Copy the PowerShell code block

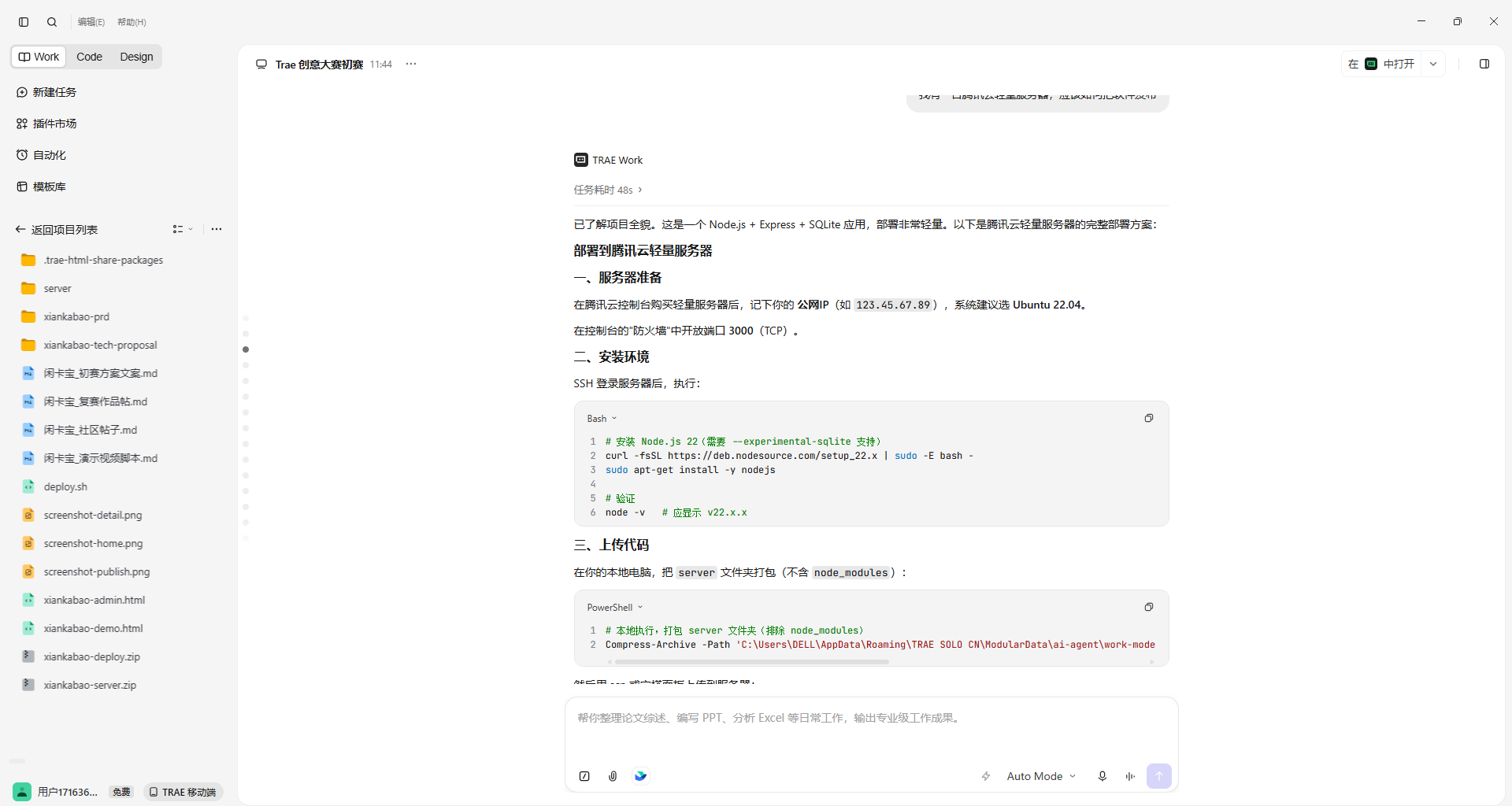coord(1149,607)
